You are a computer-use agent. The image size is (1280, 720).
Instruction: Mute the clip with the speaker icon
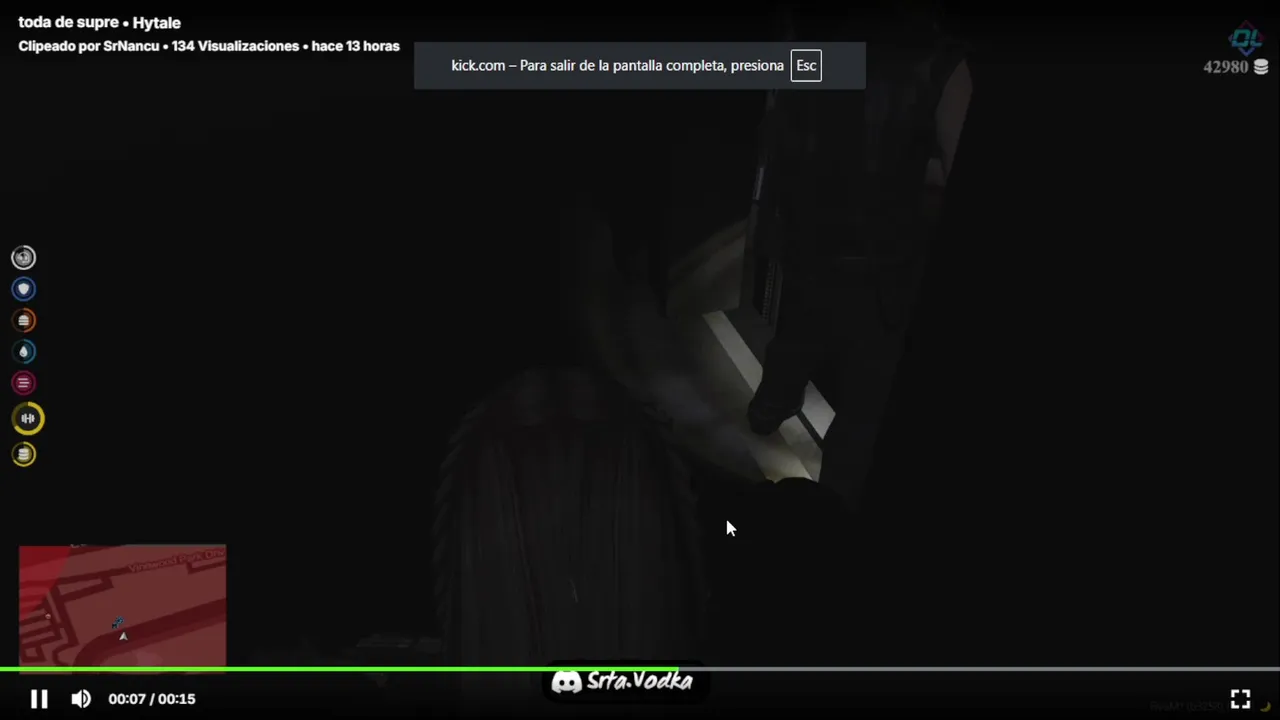pyautogui.click(x=81, y=699)
